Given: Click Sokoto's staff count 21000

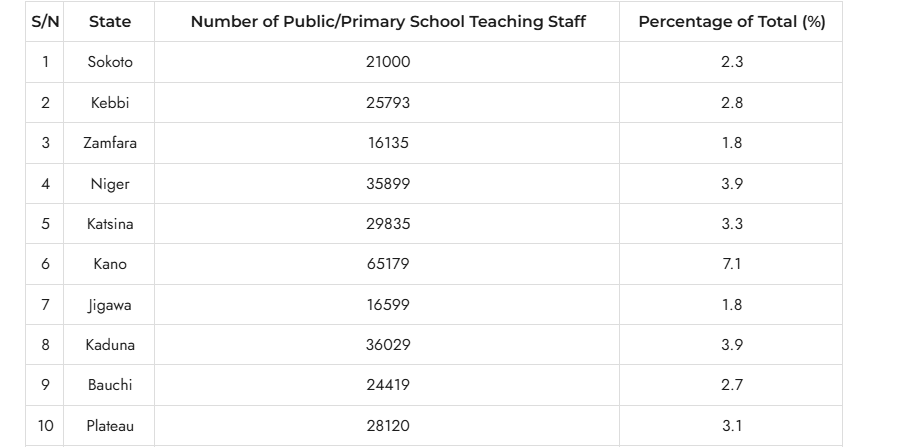Looking at the screenshot, I should 388,62.
